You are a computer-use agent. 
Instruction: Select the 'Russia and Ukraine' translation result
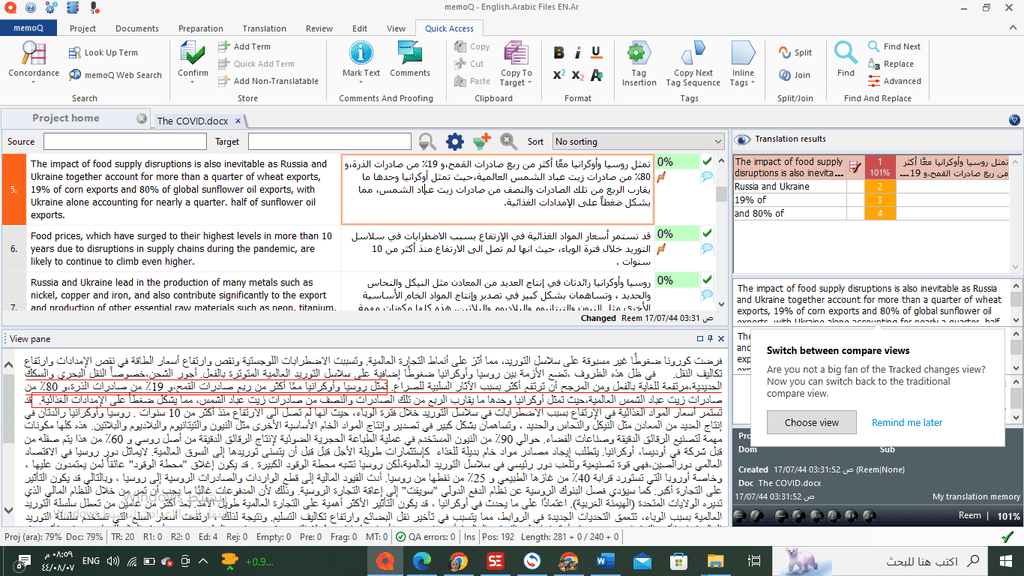[871, 187]
